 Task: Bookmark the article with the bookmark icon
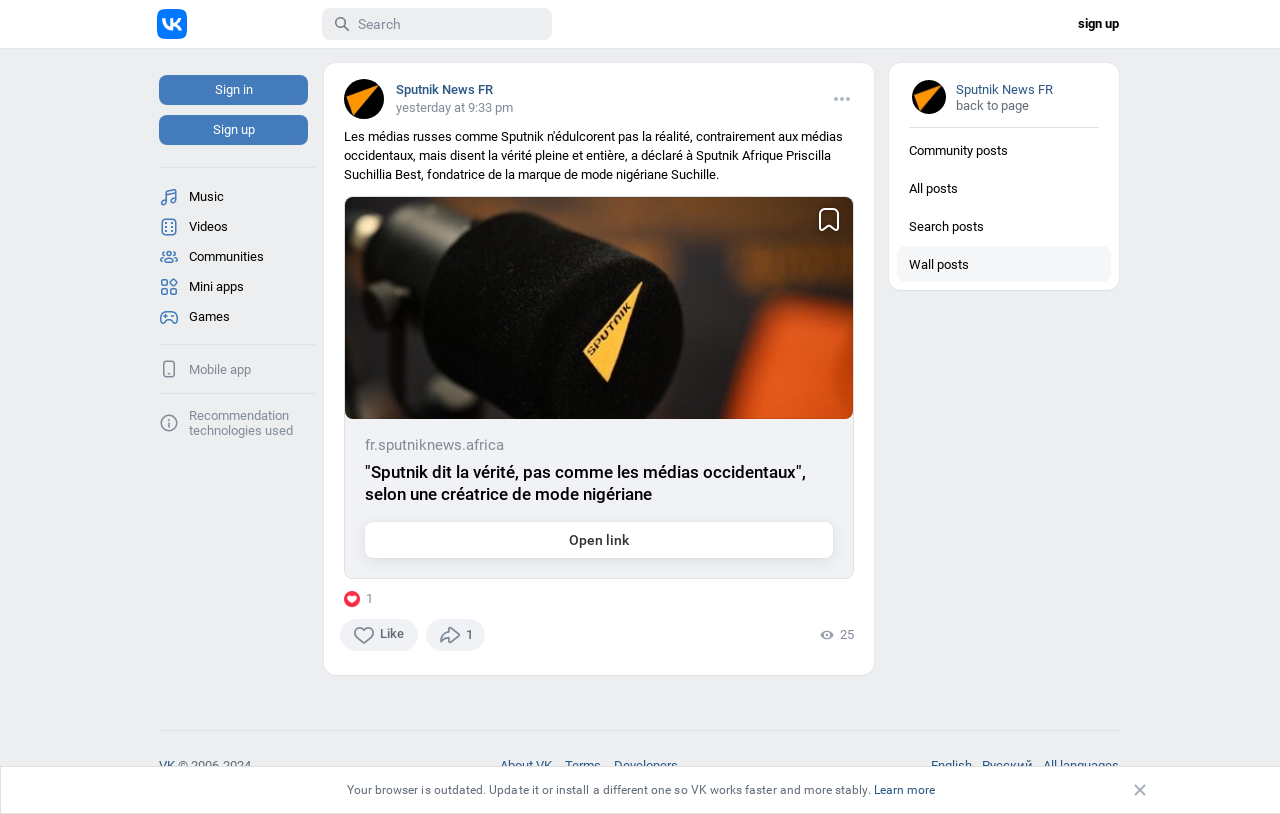829,220
